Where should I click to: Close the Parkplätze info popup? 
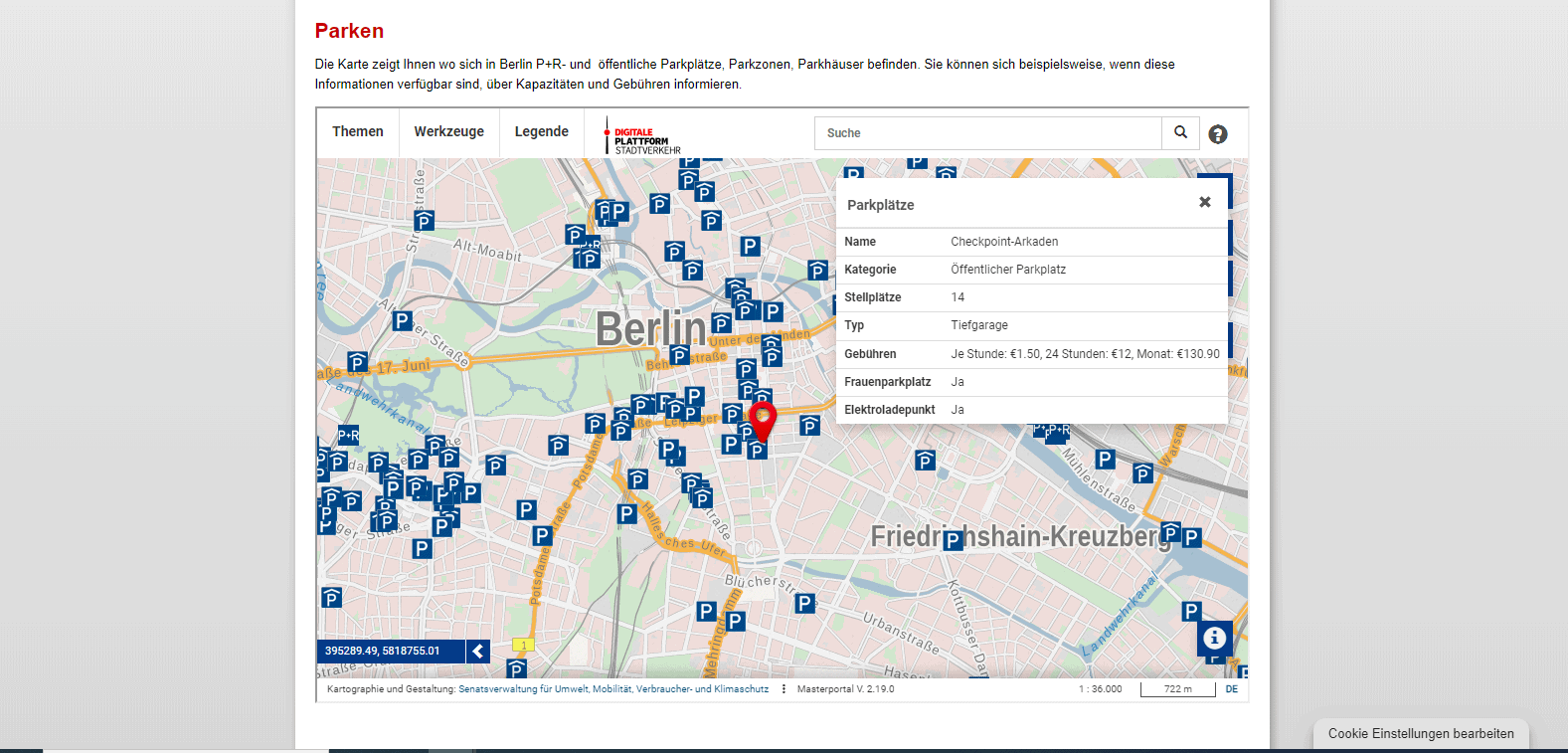pyautogui.click(x=1204, y=202)
